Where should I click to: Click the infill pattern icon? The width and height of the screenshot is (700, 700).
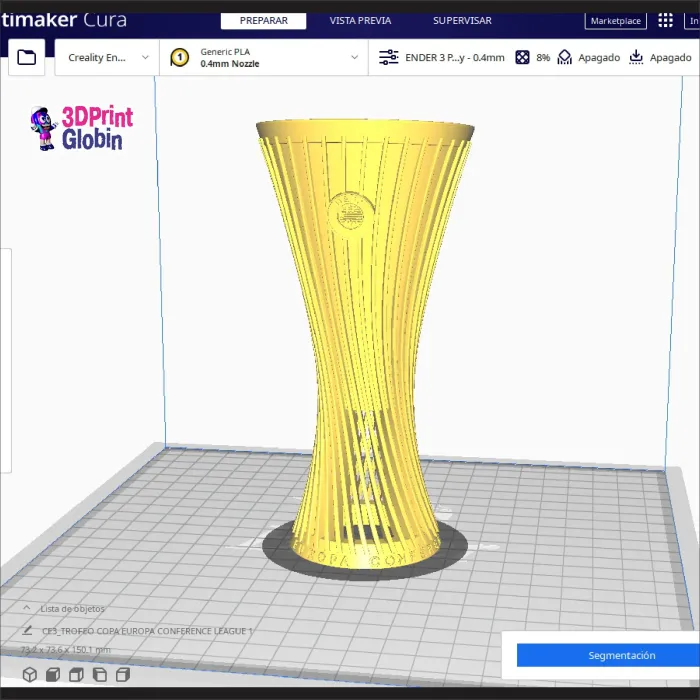click(x=522, y=57)
